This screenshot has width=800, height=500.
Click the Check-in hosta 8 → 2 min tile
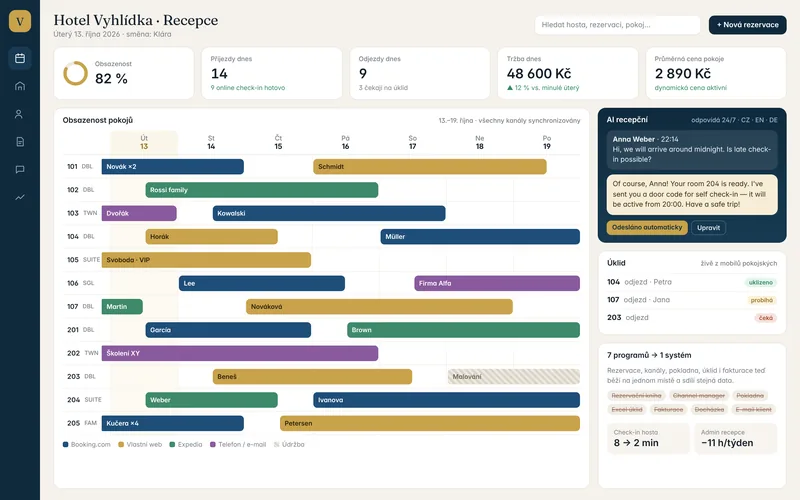click(647, 438)
